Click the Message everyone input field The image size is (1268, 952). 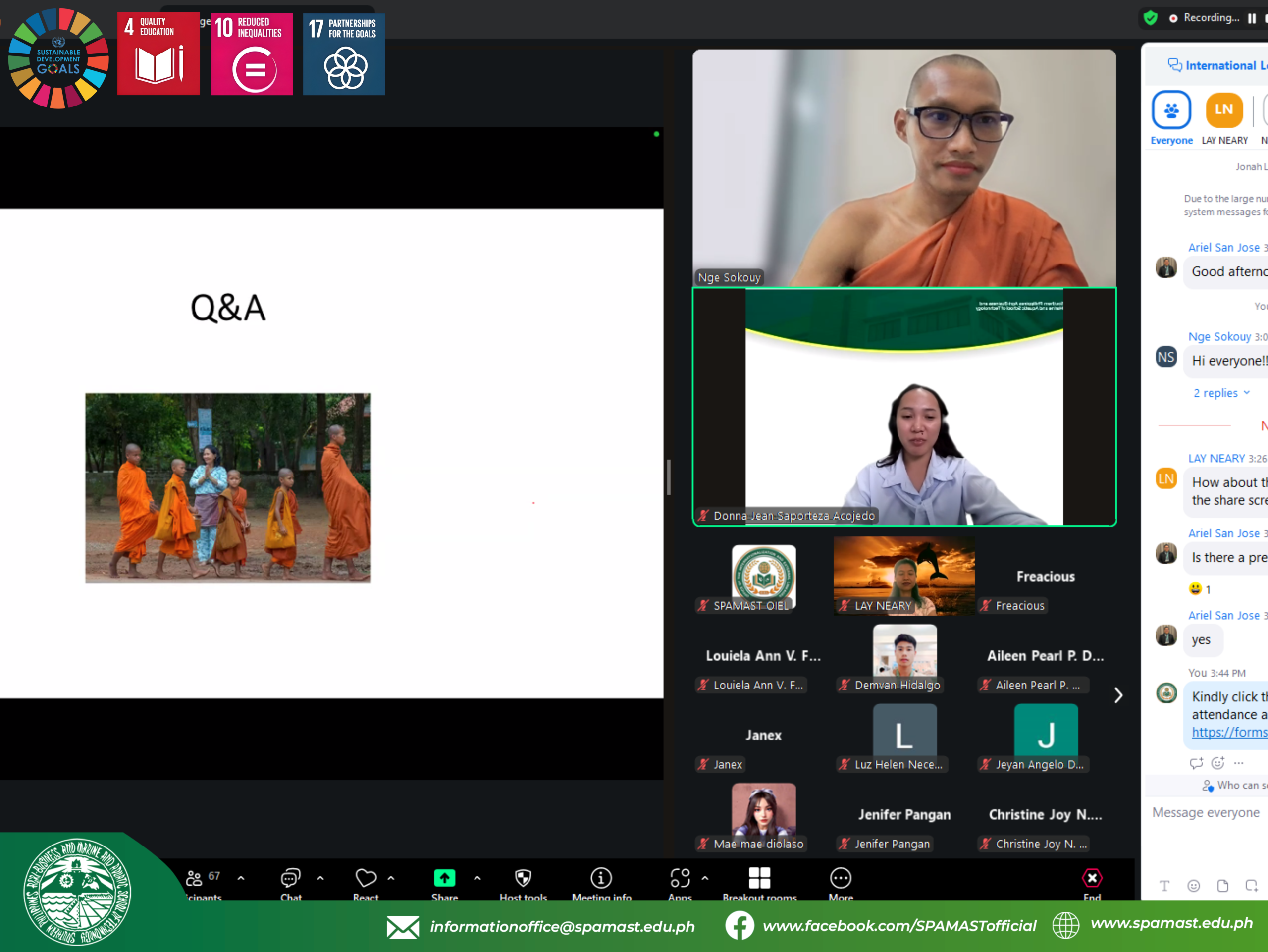(x=1206, y=813)
